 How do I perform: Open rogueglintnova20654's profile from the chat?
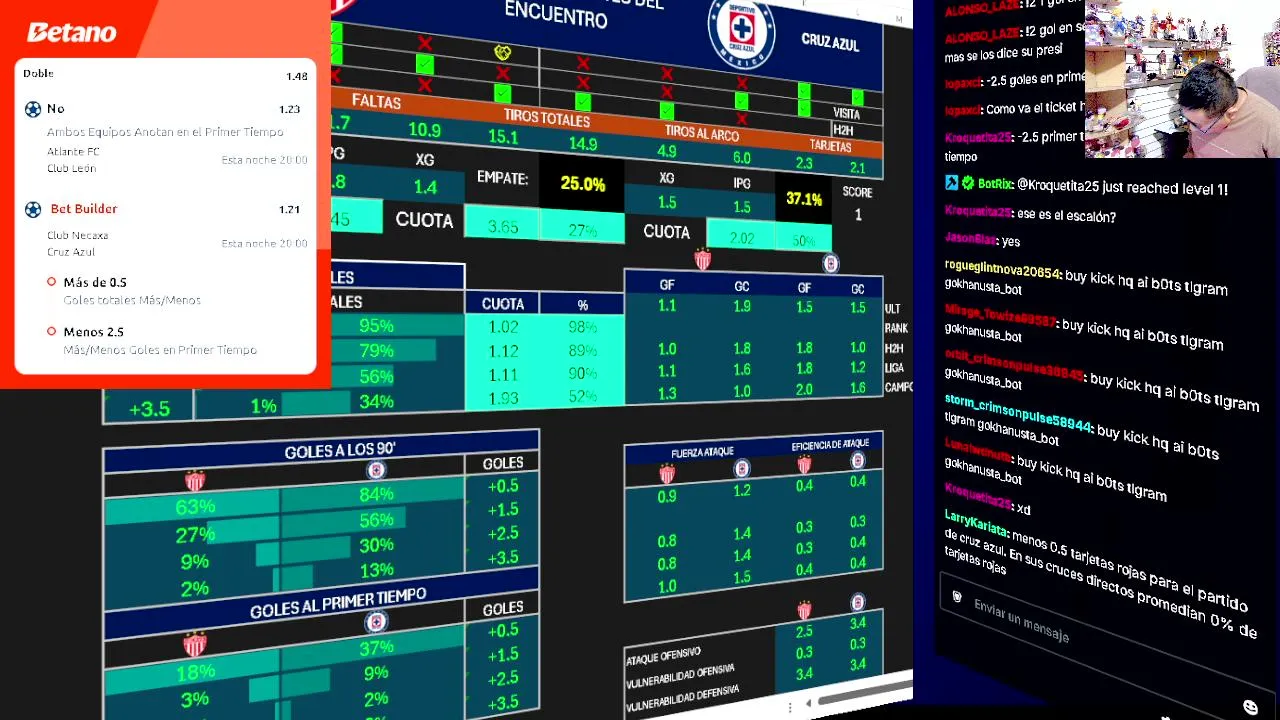[1002, 271]
